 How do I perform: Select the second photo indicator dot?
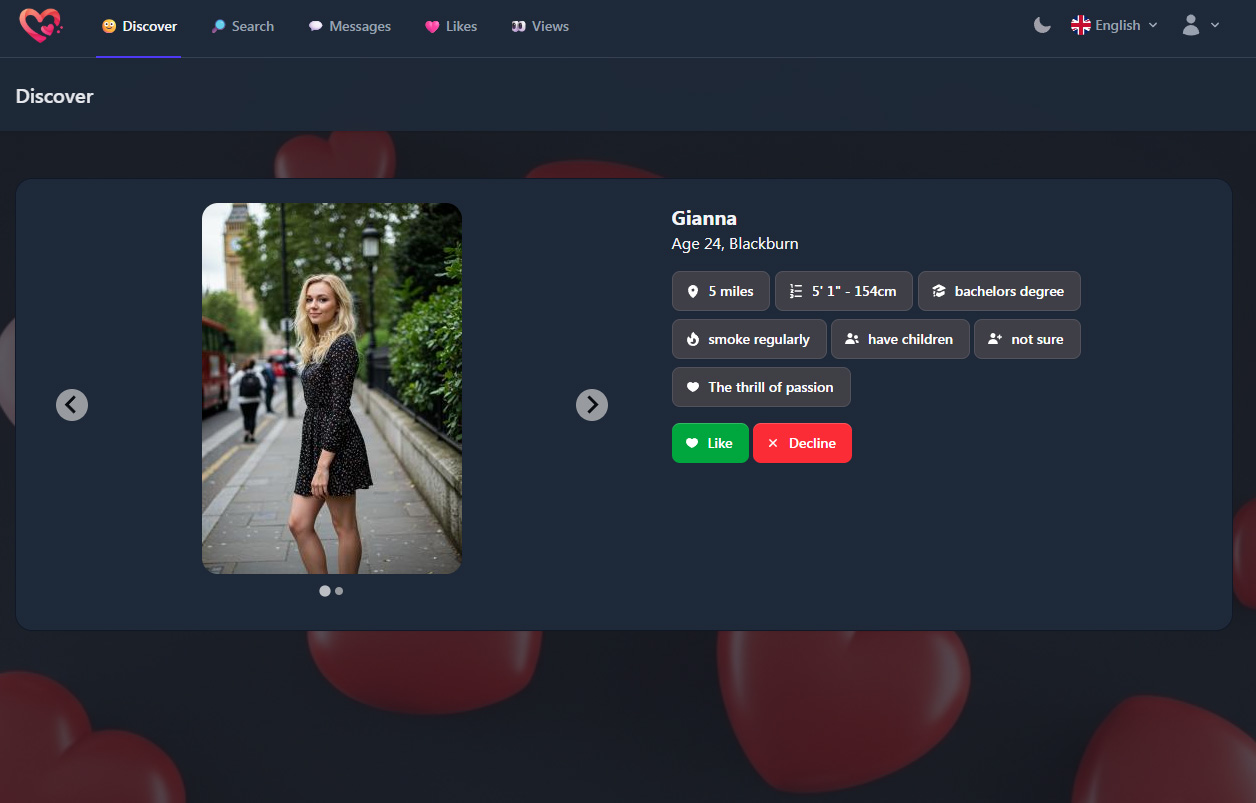click(339, 591)
